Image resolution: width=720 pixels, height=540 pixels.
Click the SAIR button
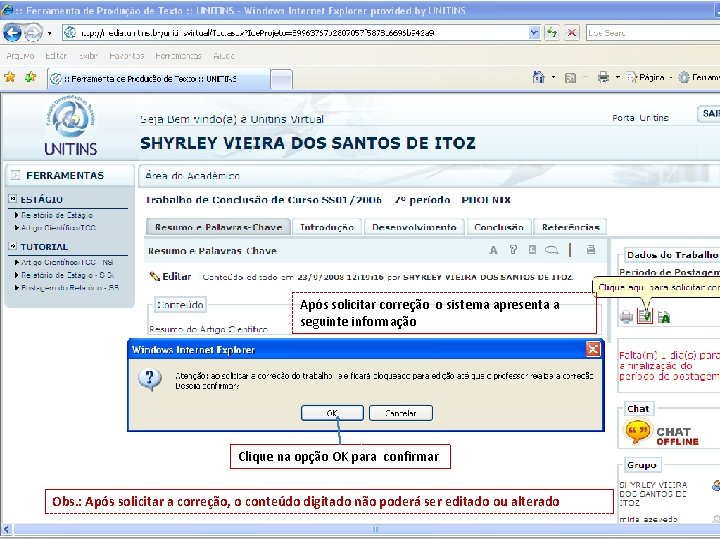[x=710, y=114]
